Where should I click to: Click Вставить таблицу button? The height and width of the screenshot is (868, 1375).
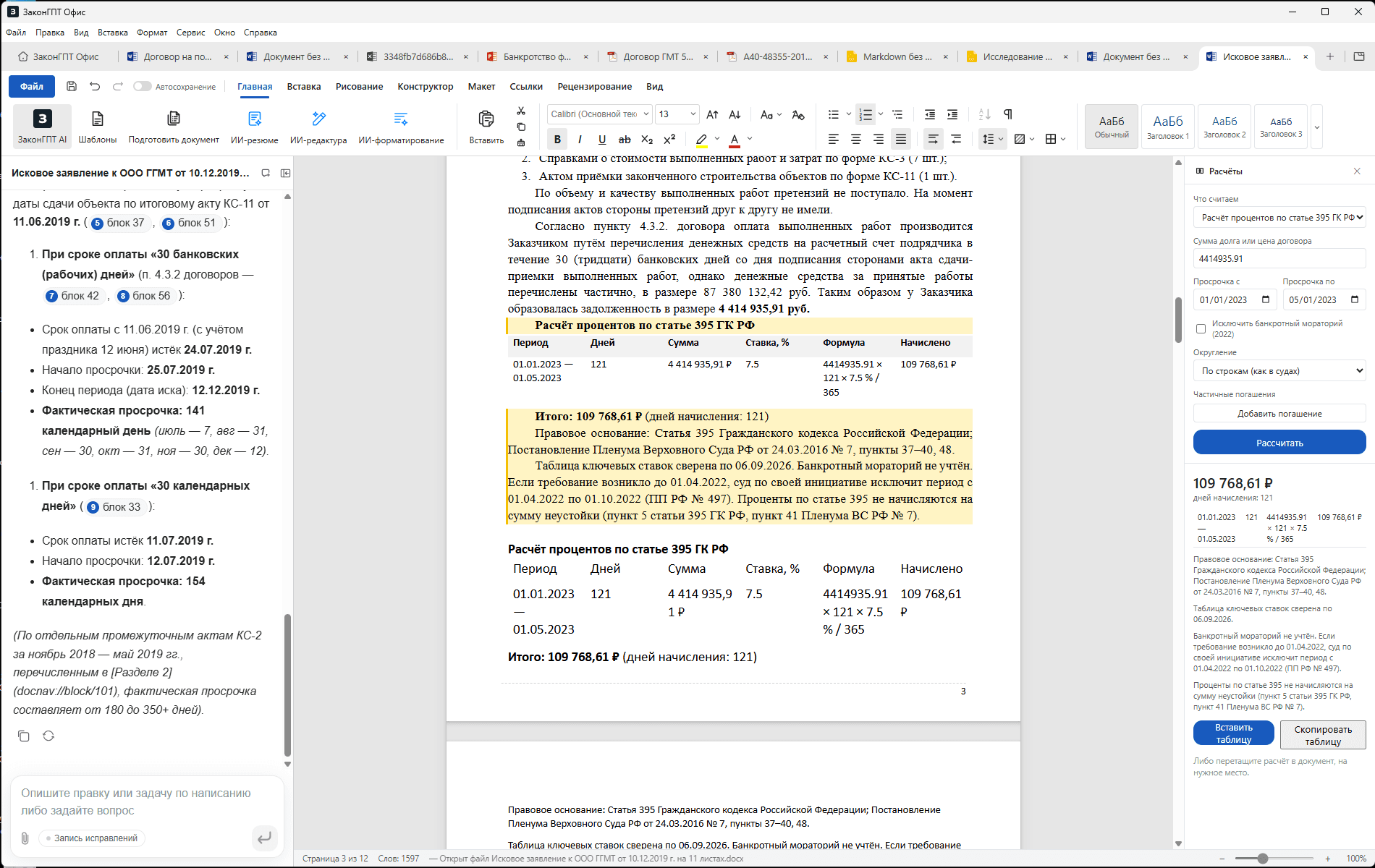pyautogui.click(x=1234, y=733)
